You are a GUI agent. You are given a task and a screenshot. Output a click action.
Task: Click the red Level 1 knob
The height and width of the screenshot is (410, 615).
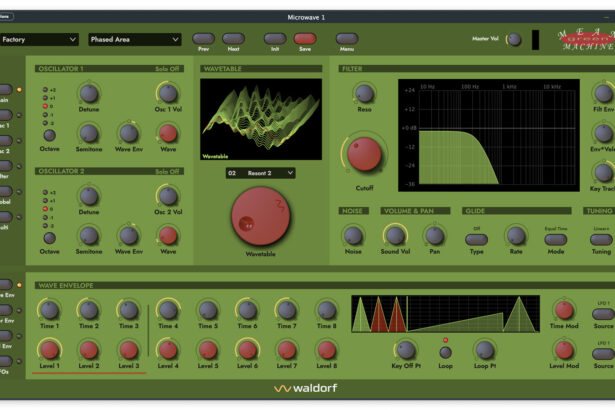(49, 350)
